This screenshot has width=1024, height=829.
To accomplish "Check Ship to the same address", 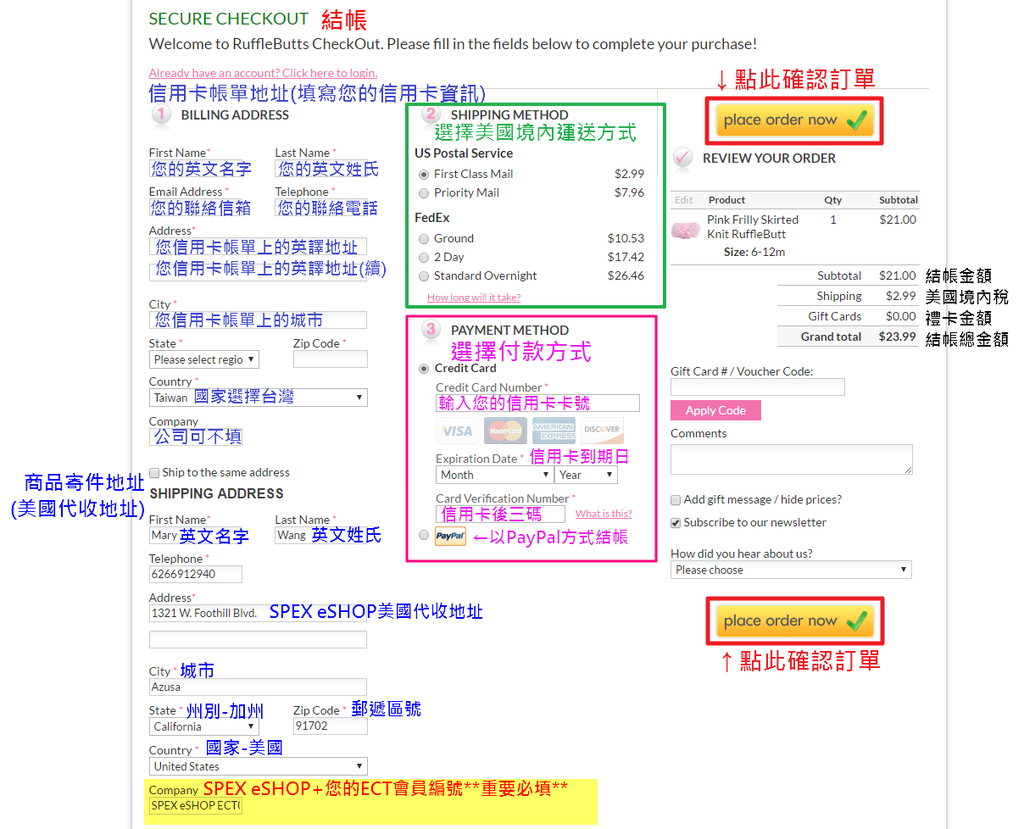I will click(x=154, y=473).
